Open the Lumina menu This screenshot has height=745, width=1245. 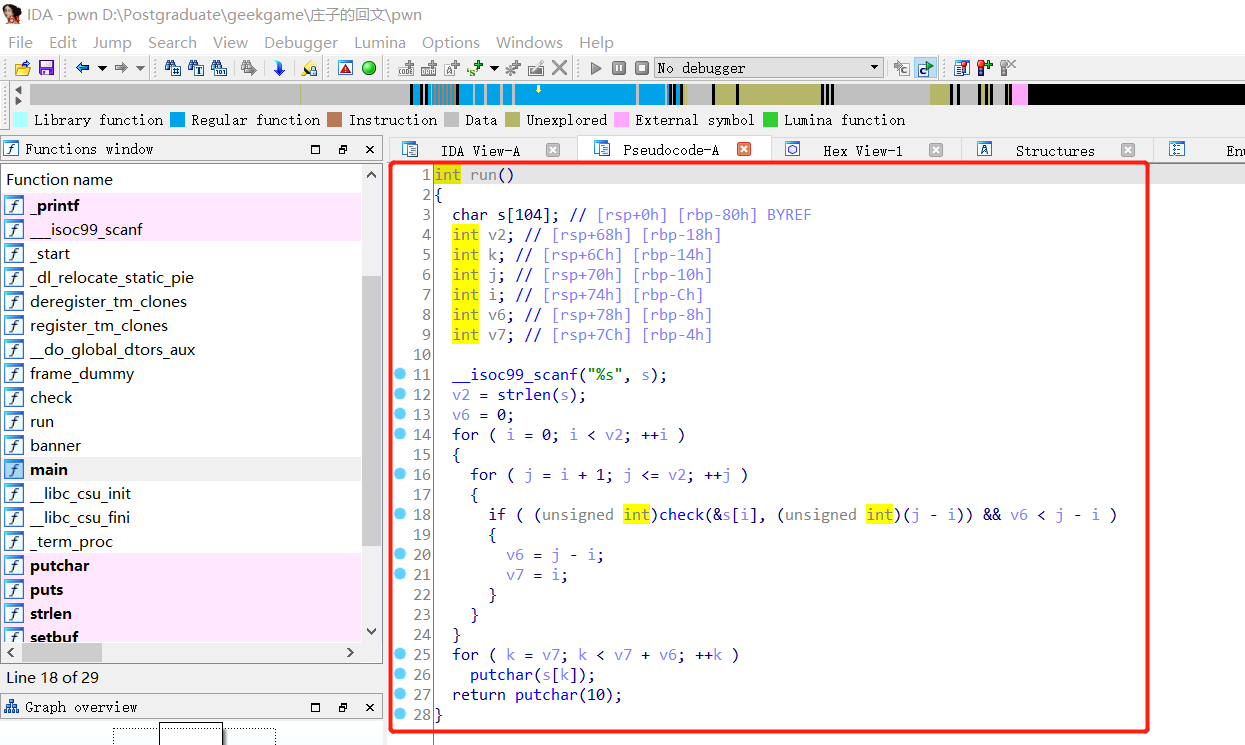click(380, 42)
